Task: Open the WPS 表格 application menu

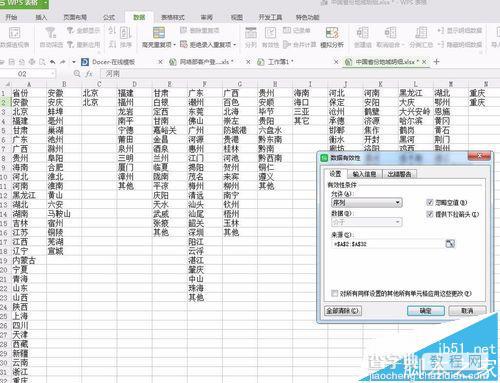Action: [23, 3]
